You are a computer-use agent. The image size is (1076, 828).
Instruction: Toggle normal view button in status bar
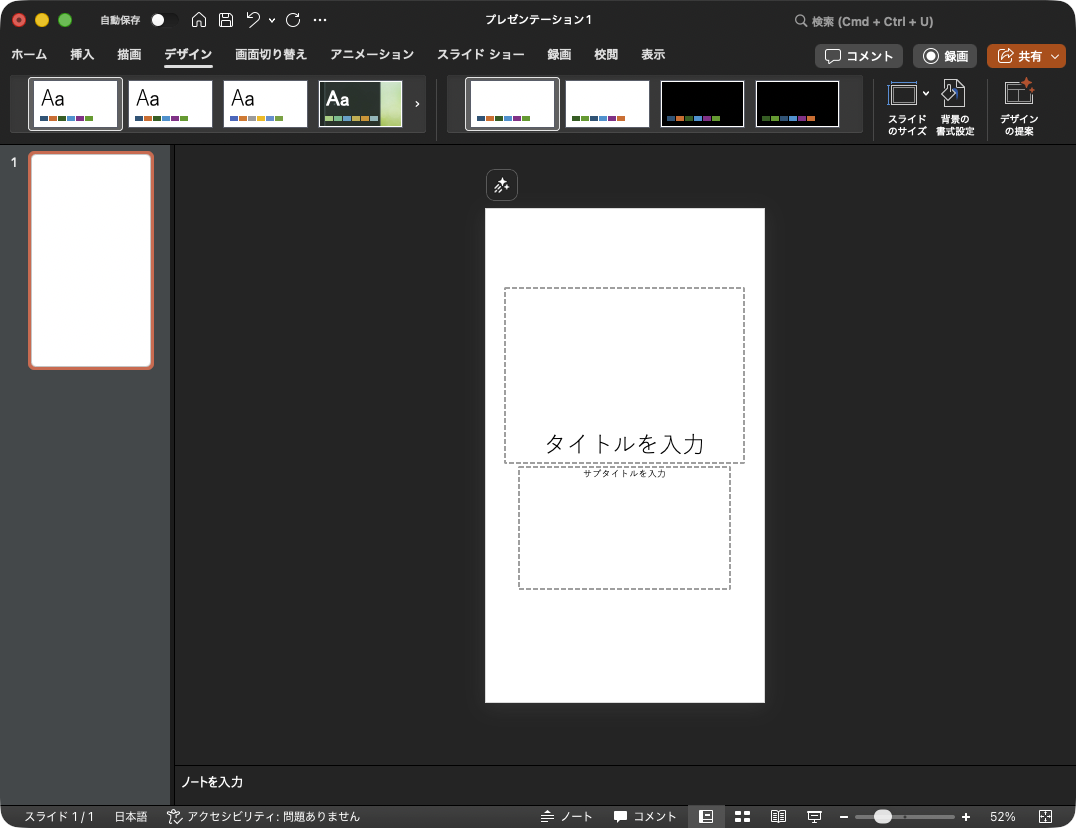tap(706, 817)
